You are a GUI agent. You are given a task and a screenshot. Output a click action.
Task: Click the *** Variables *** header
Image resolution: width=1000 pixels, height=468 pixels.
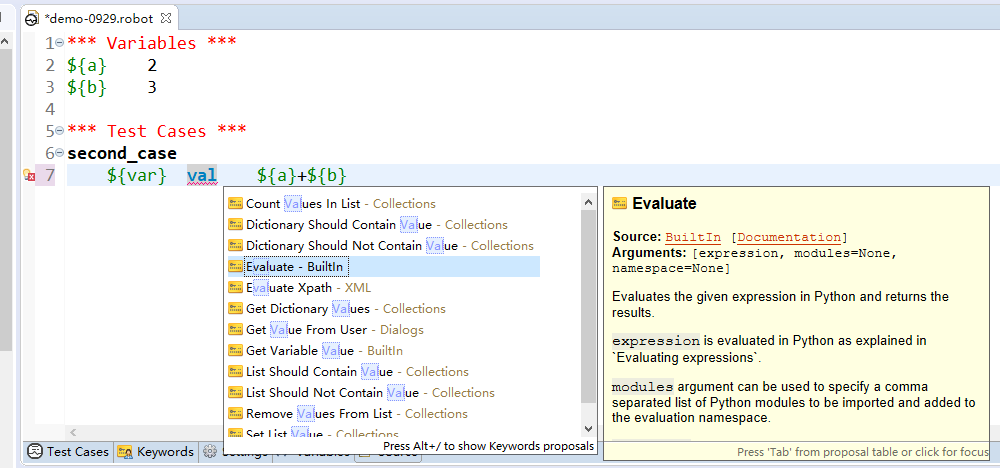(152, 43)
